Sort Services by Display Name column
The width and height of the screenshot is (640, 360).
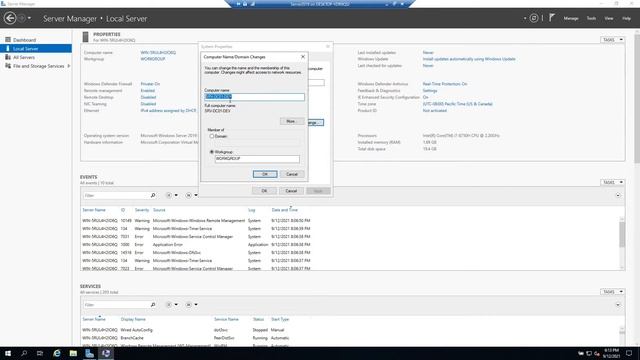pos(133,319)
